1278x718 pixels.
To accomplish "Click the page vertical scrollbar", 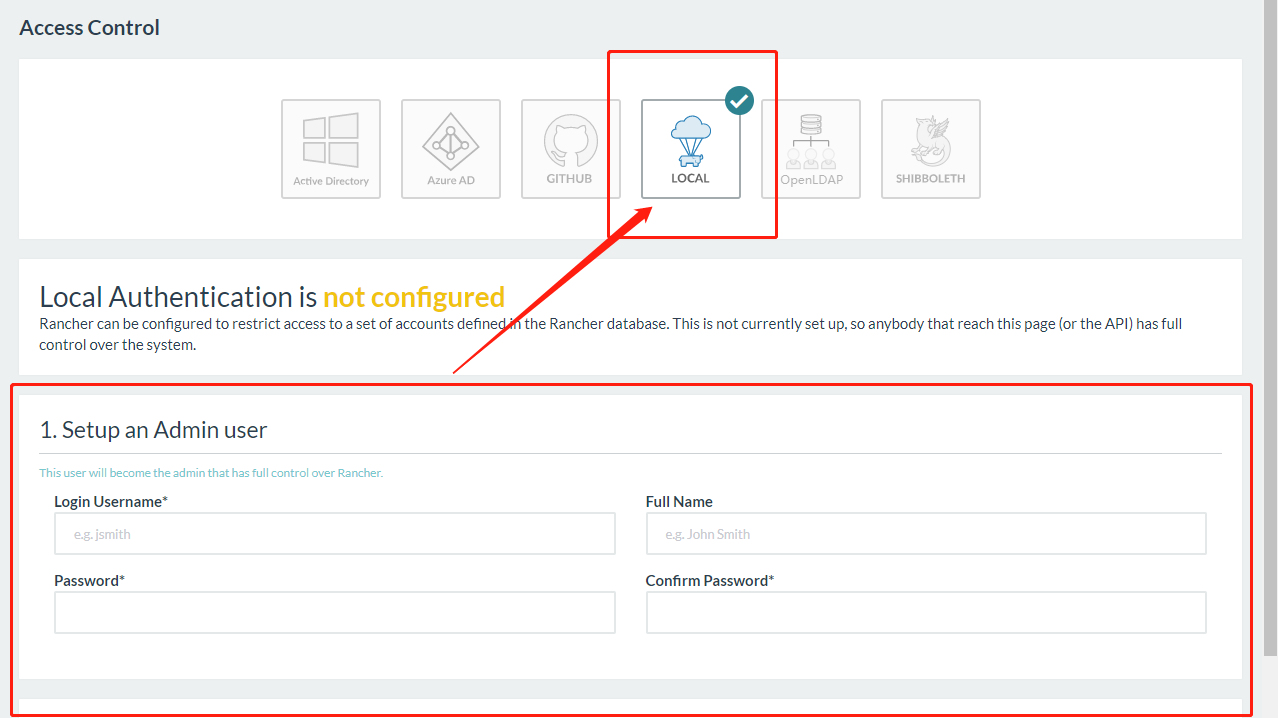I will 1270,330.
